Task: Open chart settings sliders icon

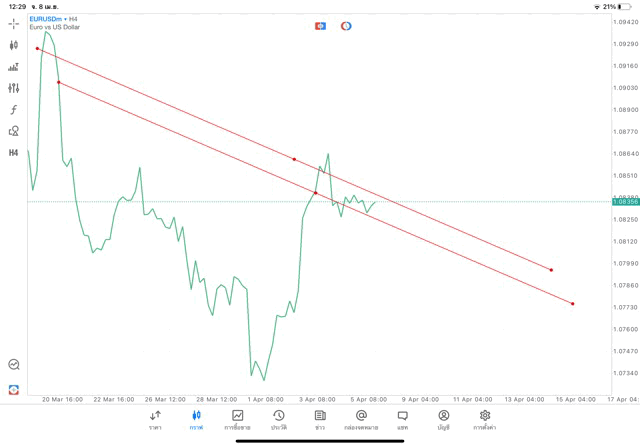Action: pyautogui.click(x=14, y=88)
